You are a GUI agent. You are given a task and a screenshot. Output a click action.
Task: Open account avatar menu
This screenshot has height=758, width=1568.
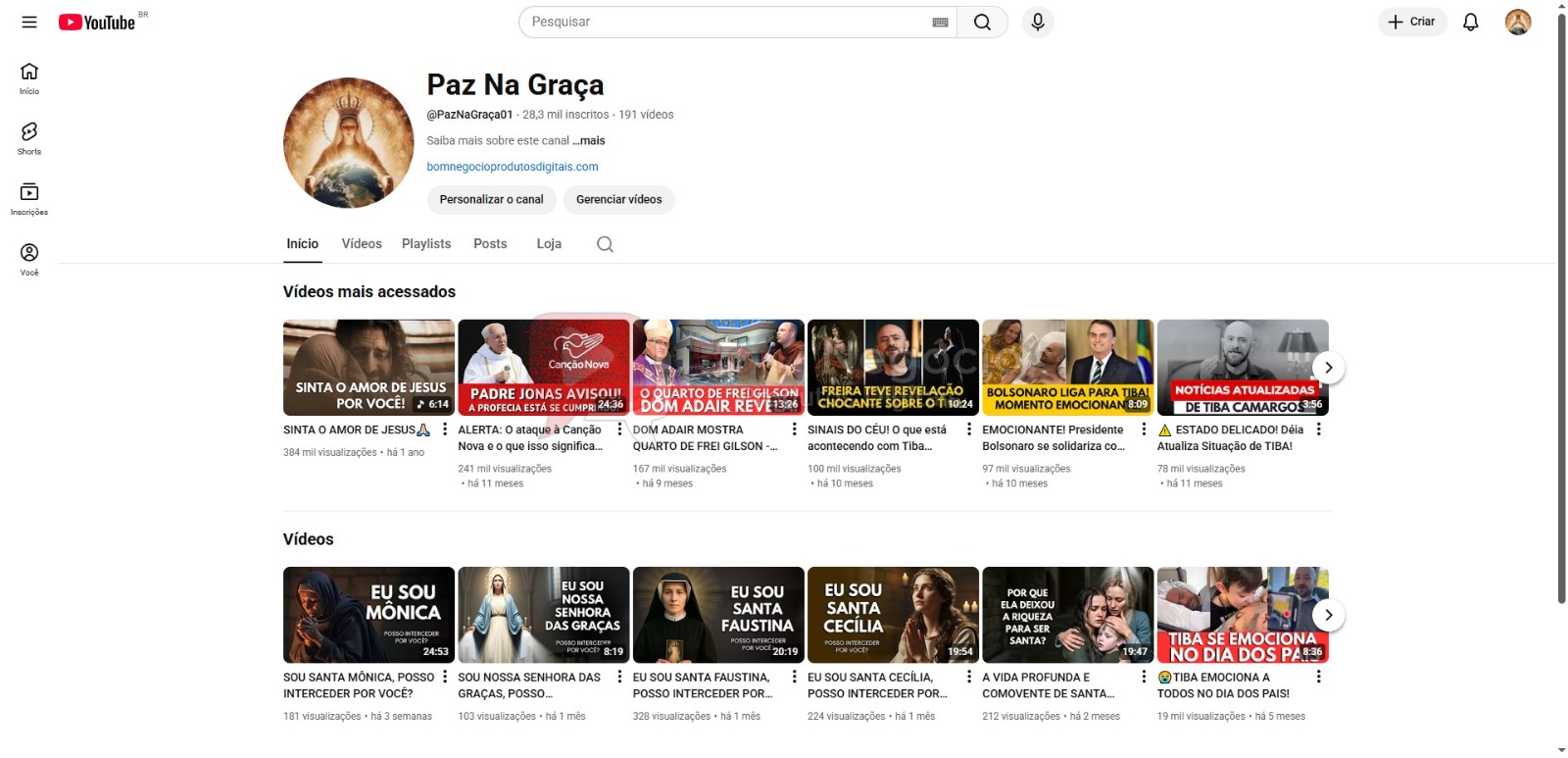(x=1517, y=22)
